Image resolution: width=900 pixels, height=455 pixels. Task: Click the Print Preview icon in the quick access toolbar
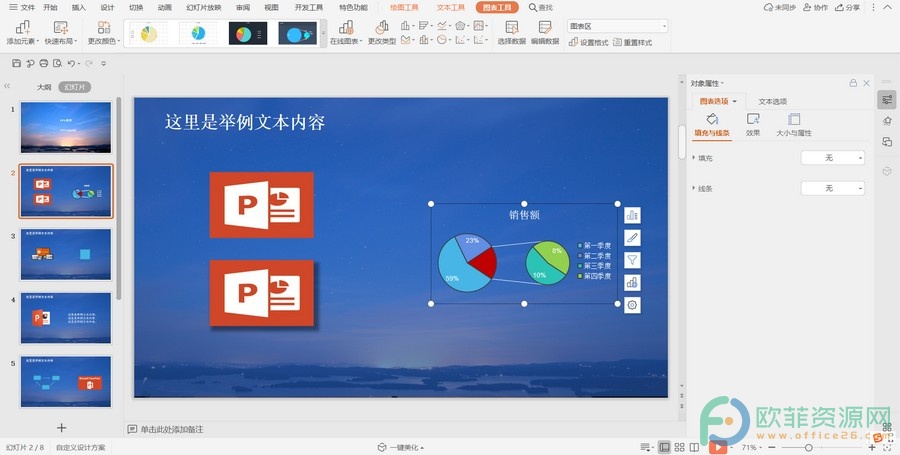57,63
